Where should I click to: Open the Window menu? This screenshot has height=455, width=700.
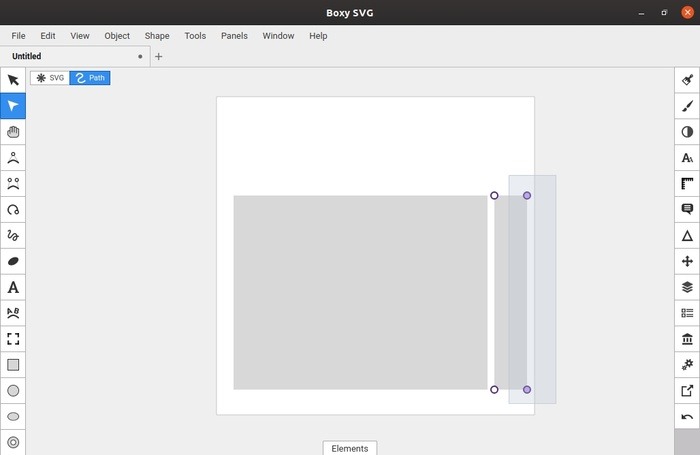278,36
